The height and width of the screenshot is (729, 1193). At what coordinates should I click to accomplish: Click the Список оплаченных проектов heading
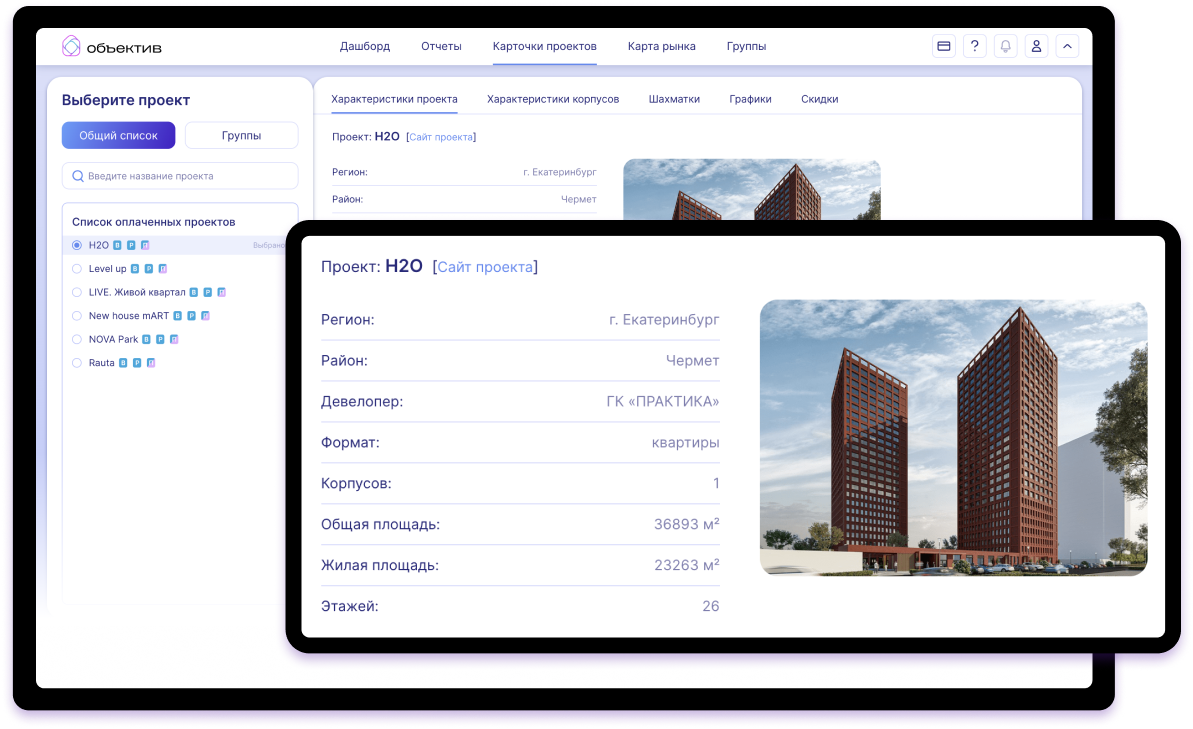click(154, 222)
